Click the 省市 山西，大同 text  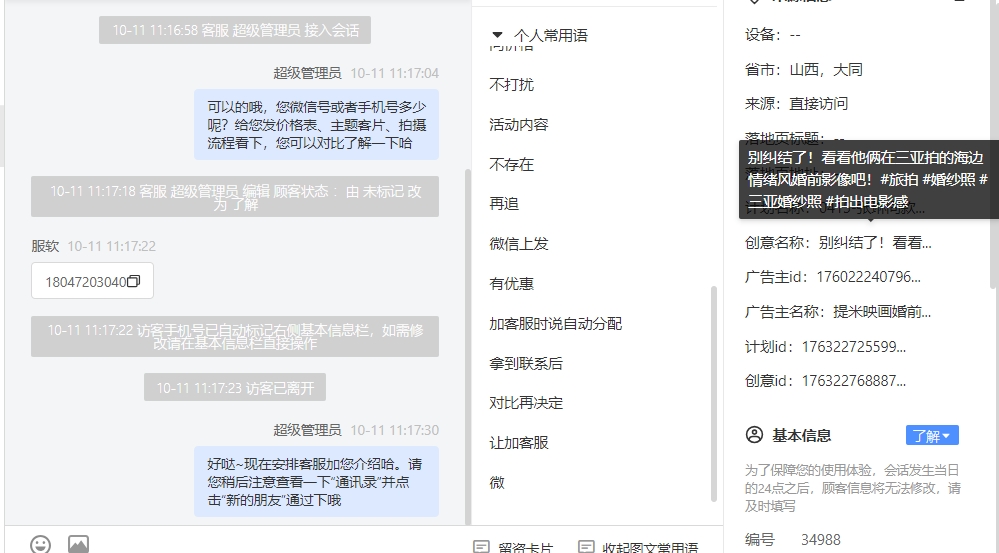(804, 69)
